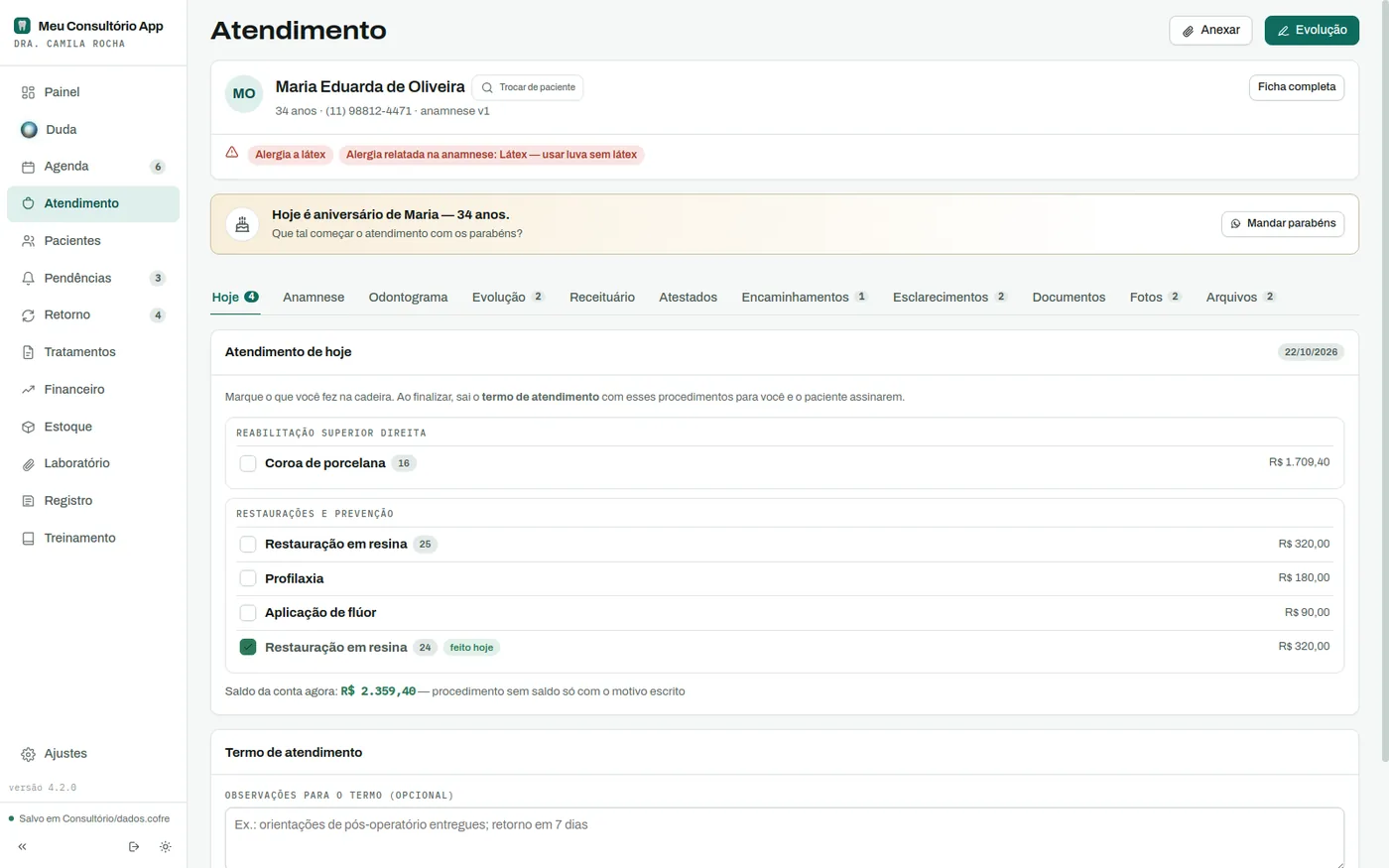Click Aplicação de flúor price R$ 90,00
Viewport: 1389px width, 868px height.
(x=1307, y=612)
